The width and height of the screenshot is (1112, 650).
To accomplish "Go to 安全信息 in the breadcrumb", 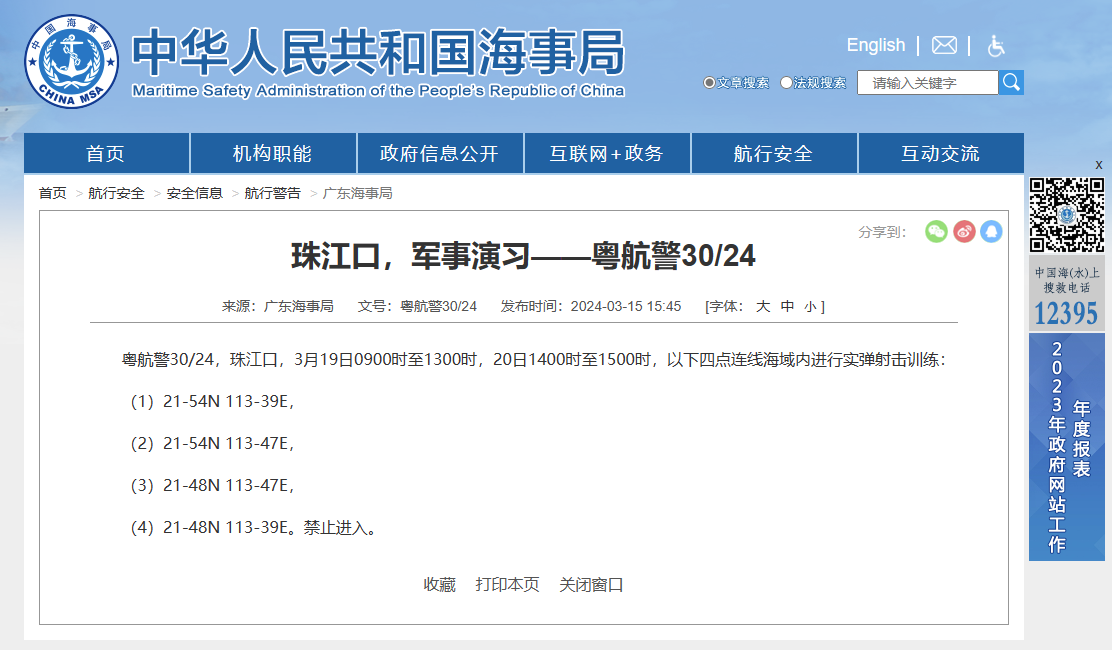I will click(194, 193).
